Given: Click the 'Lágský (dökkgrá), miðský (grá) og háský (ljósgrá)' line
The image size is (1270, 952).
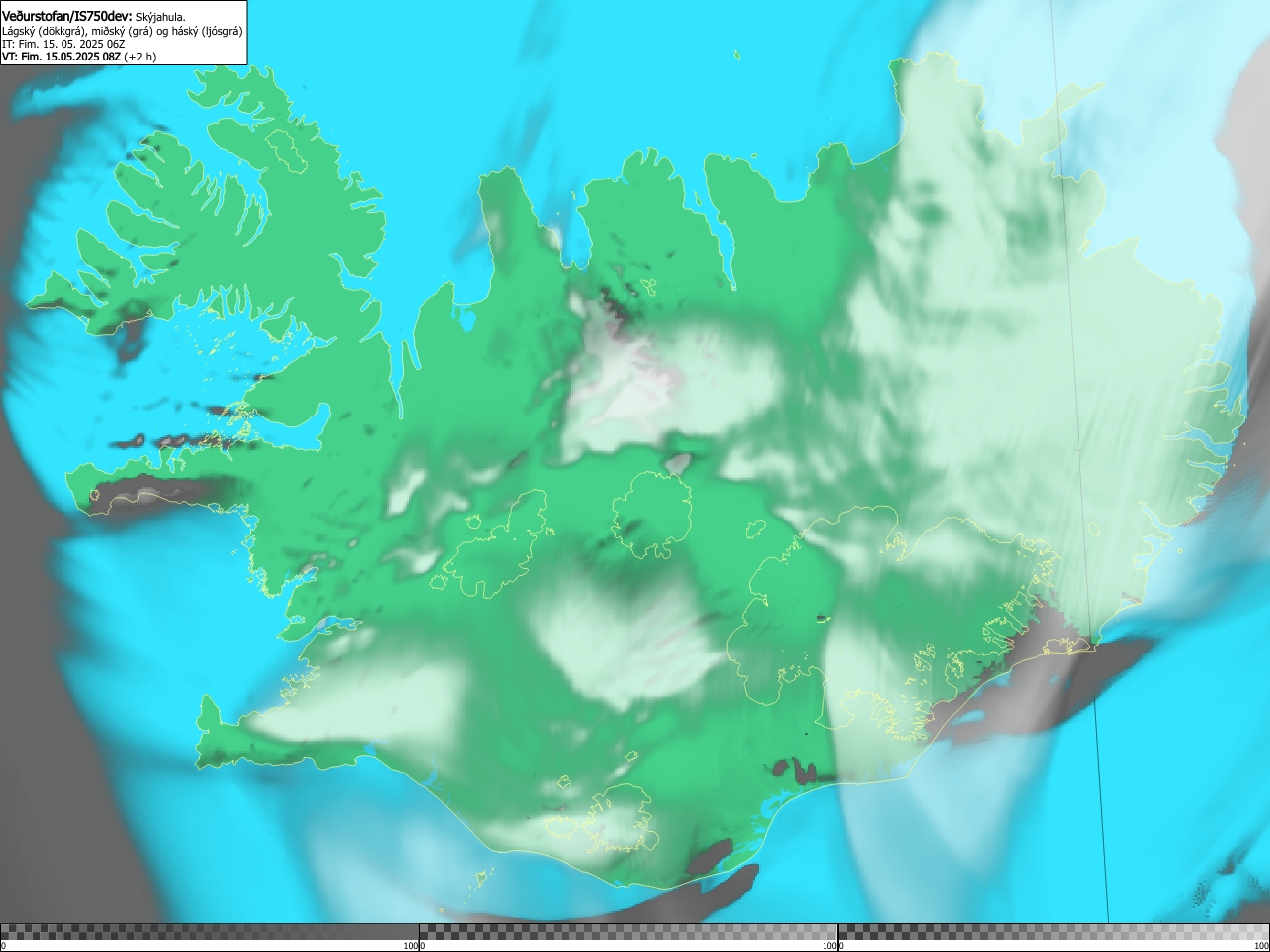Looking at the screenshot, I should point(122,31).
